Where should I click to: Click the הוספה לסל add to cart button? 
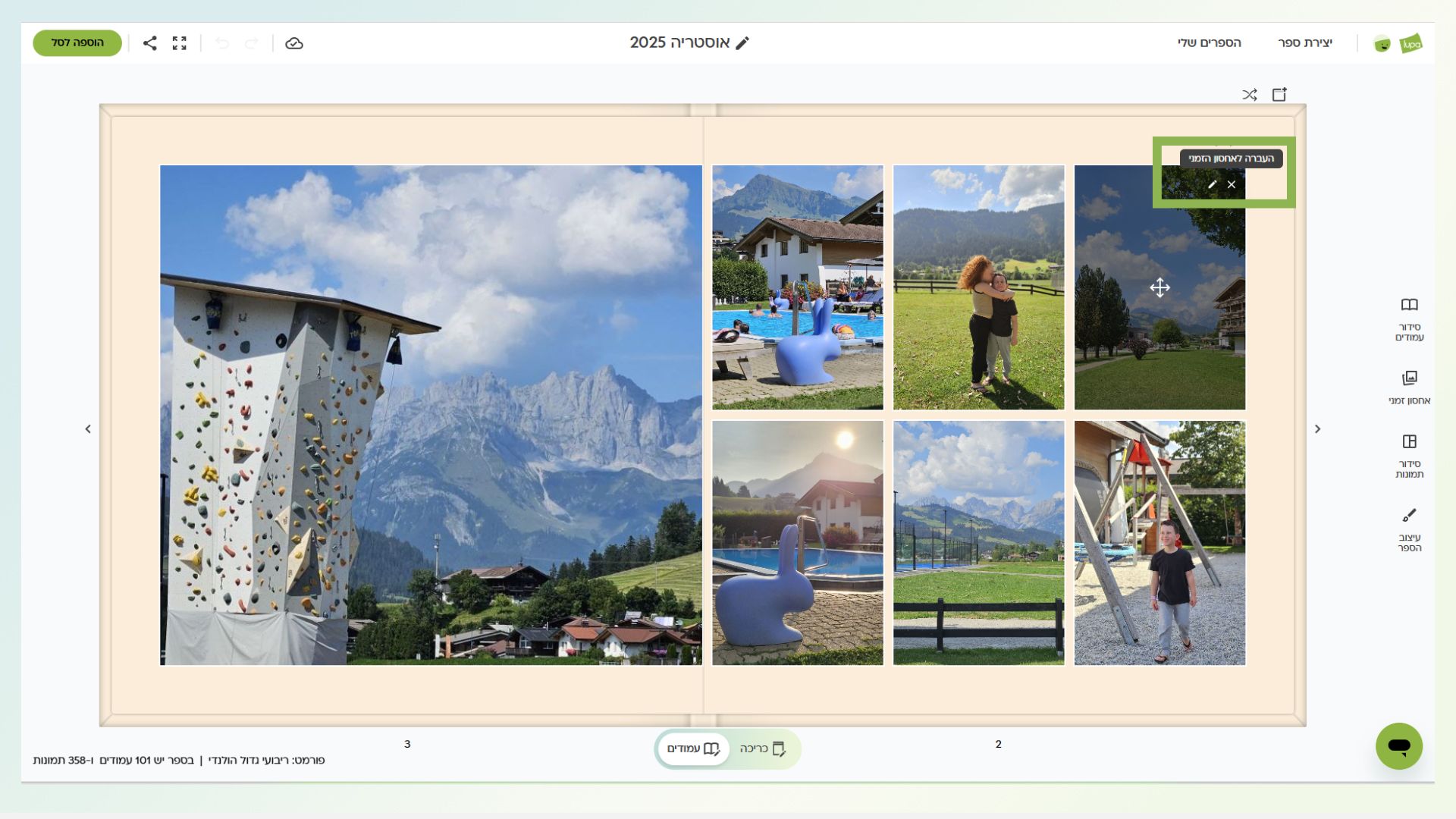tap(77, 43)
